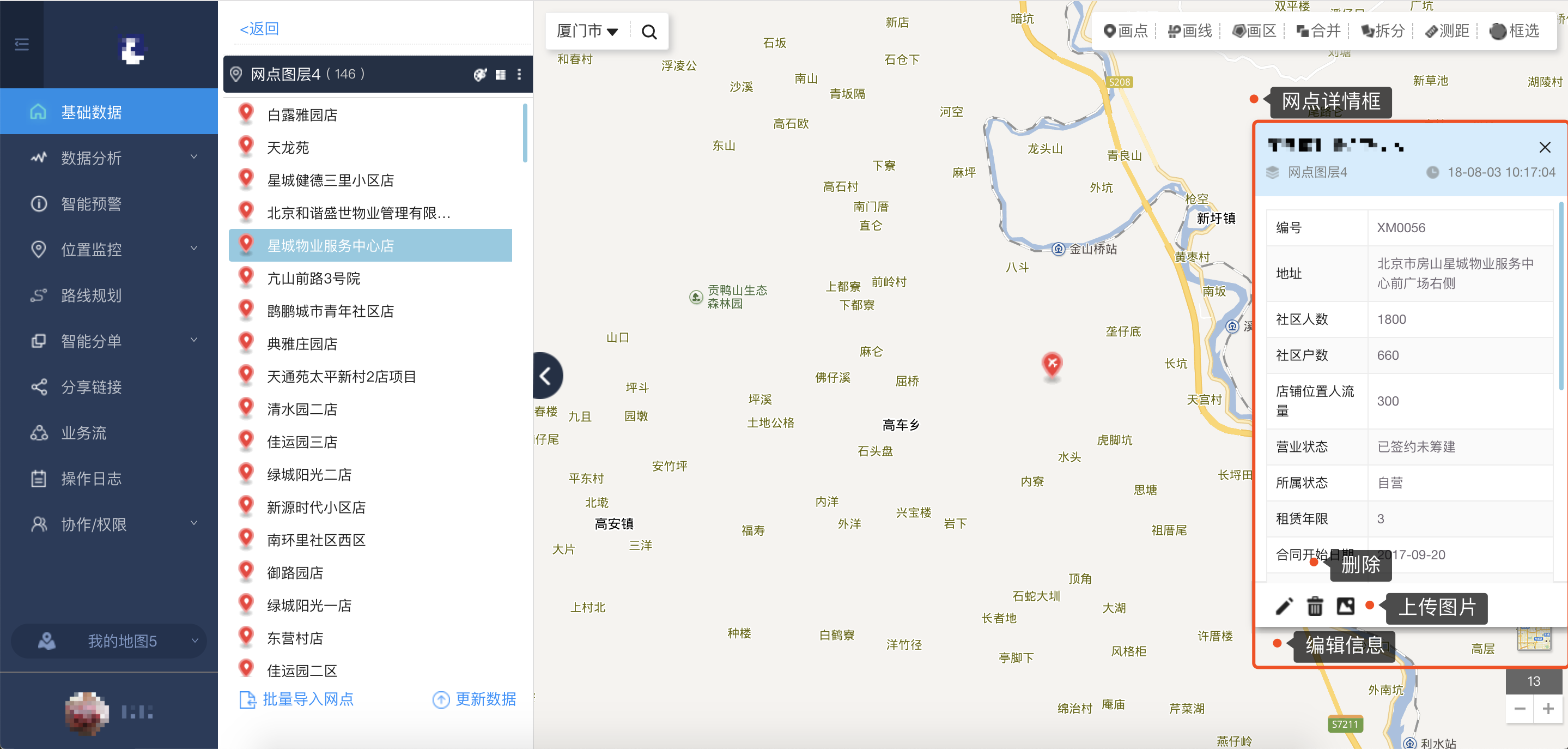Screen dimensions: 1568x749
Task: Click the list scrollbar thumb
Action: 525,133
